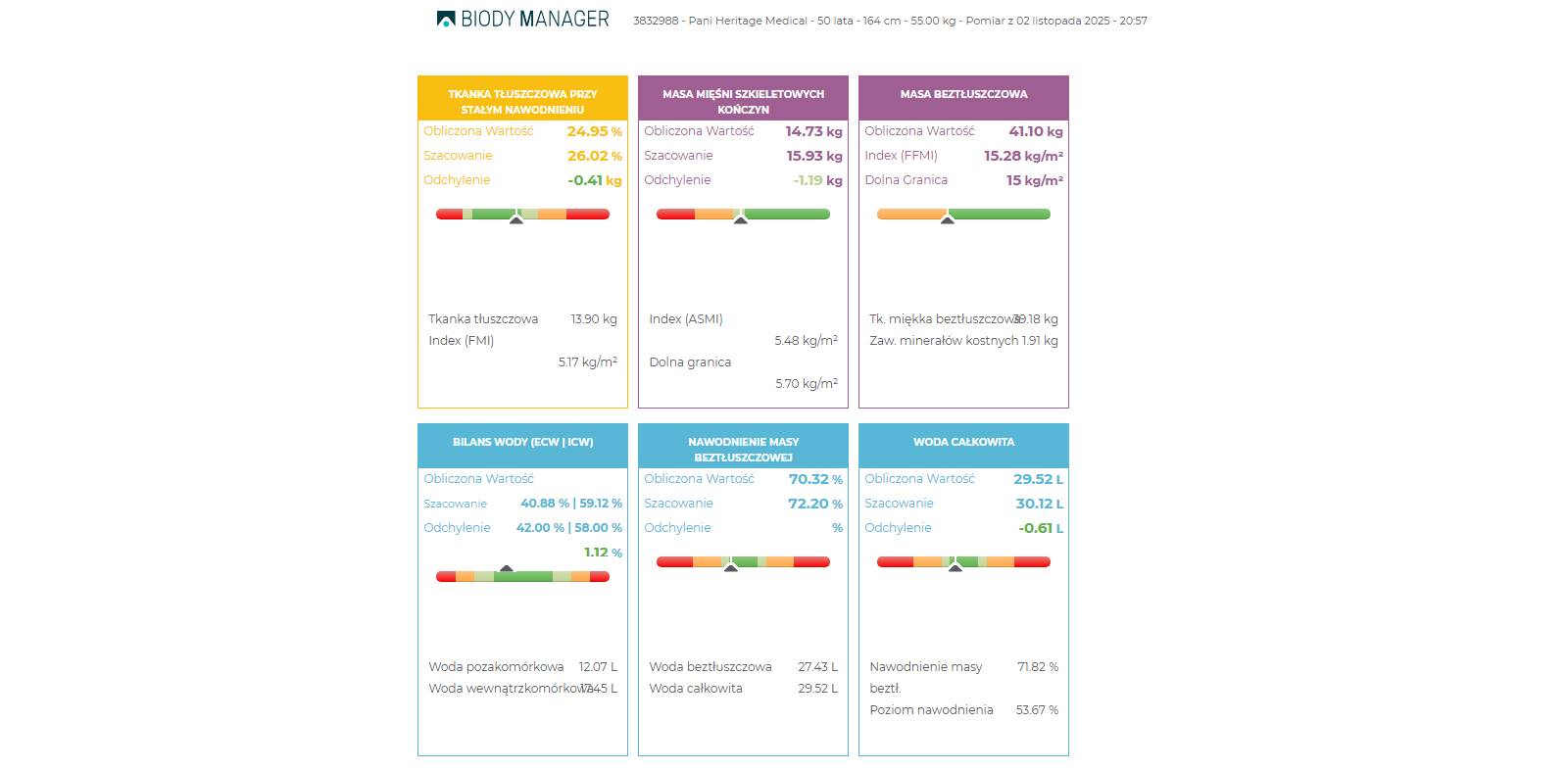1568x771 pixels.
Task: Click the 24.95 % calculated fat value
Action: (x=594, y=131)
